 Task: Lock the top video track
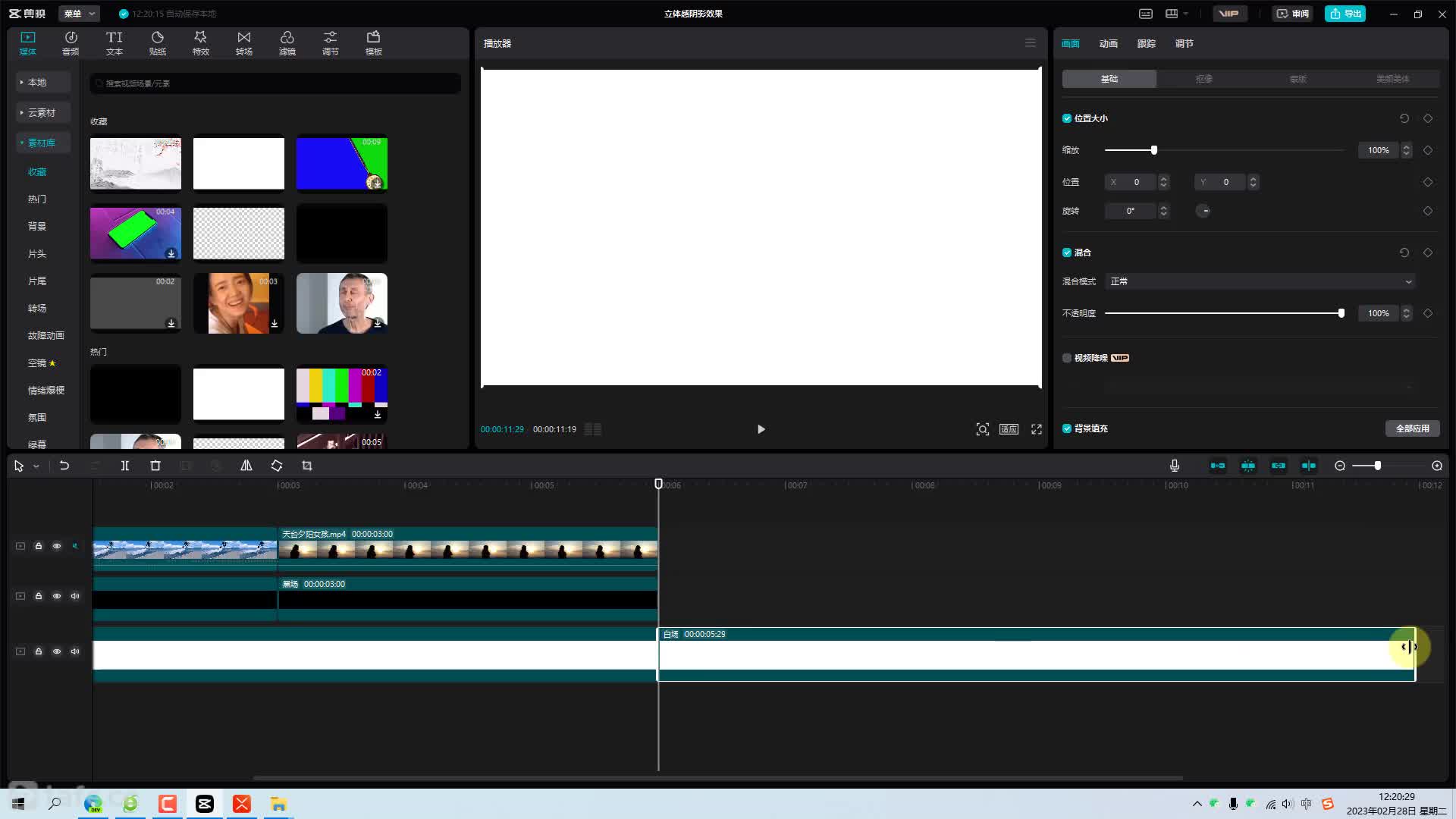39,546
